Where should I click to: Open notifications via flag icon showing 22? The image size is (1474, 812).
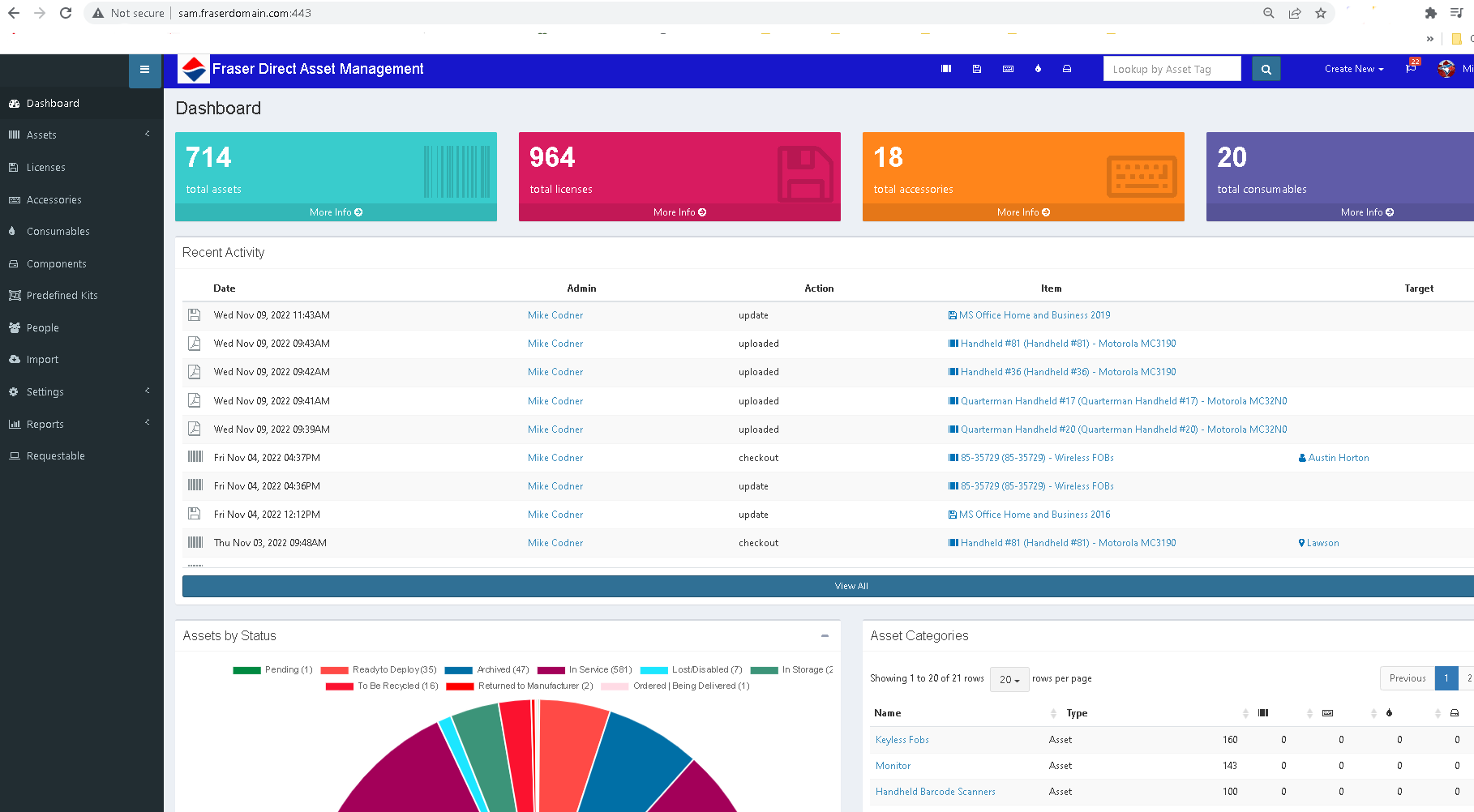pyautogui.click(x=1409, y=69)
